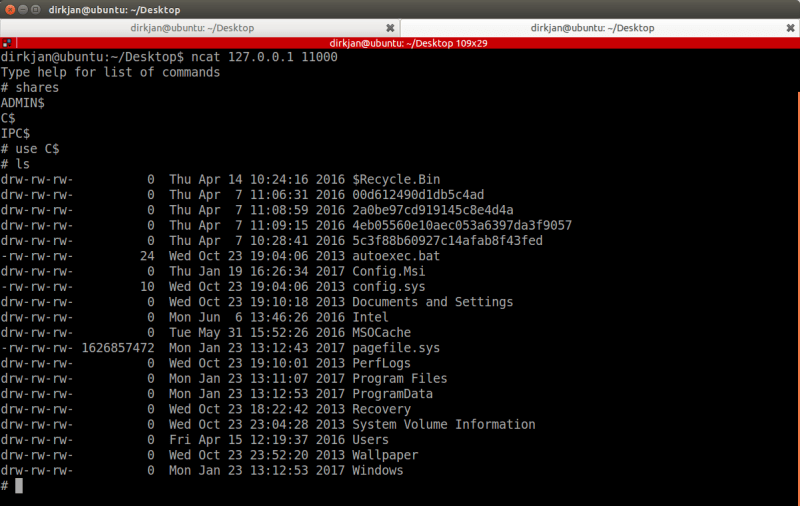Click the MSOCache directory name

click(x=382, y=333)
